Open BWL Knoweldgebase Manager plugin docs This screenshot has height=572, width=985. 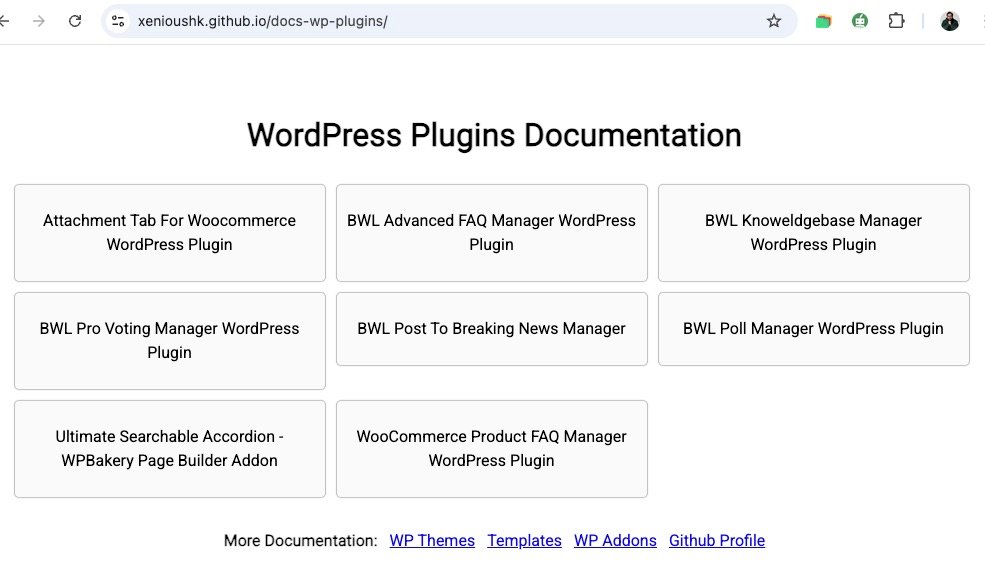[x=814, y=233]
